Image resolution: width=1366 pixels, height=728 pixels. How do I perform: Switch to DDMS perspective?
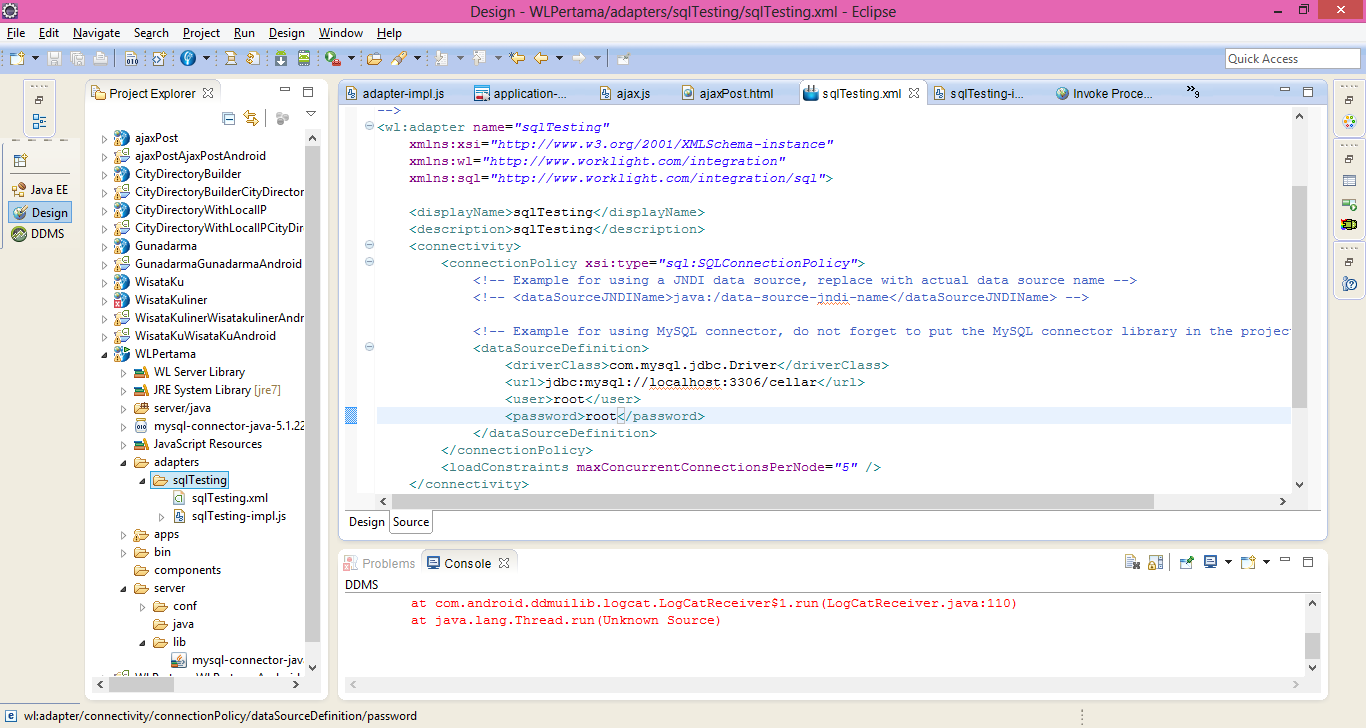[38, 234]
